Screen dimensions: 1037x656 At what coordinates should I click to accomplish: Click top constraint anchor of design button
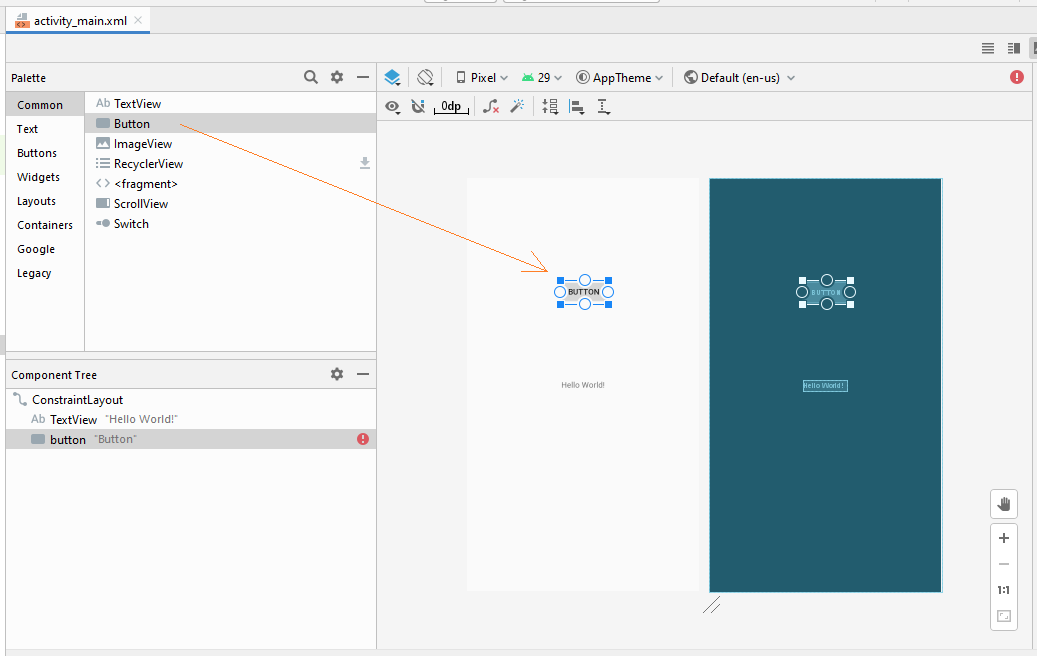[x=585, y=280]
